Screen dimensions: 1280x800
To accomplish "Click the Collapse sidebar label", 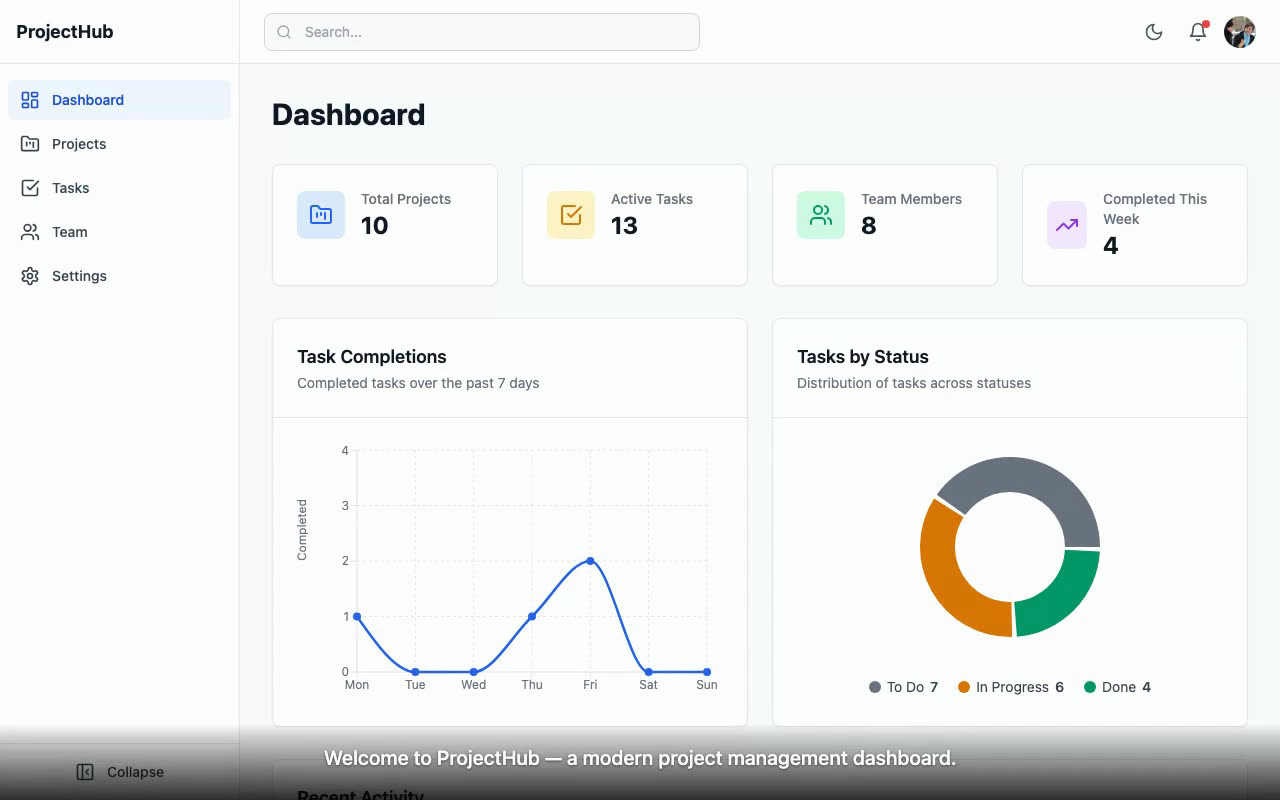I will (x=135, y=772).
